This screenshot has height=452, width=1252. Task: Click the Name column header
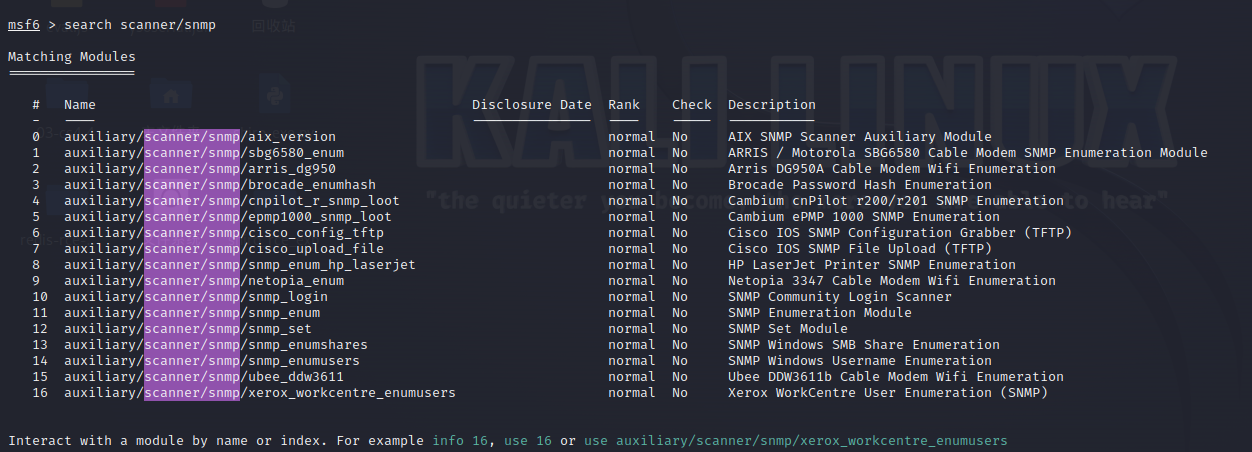click(80, 105)
